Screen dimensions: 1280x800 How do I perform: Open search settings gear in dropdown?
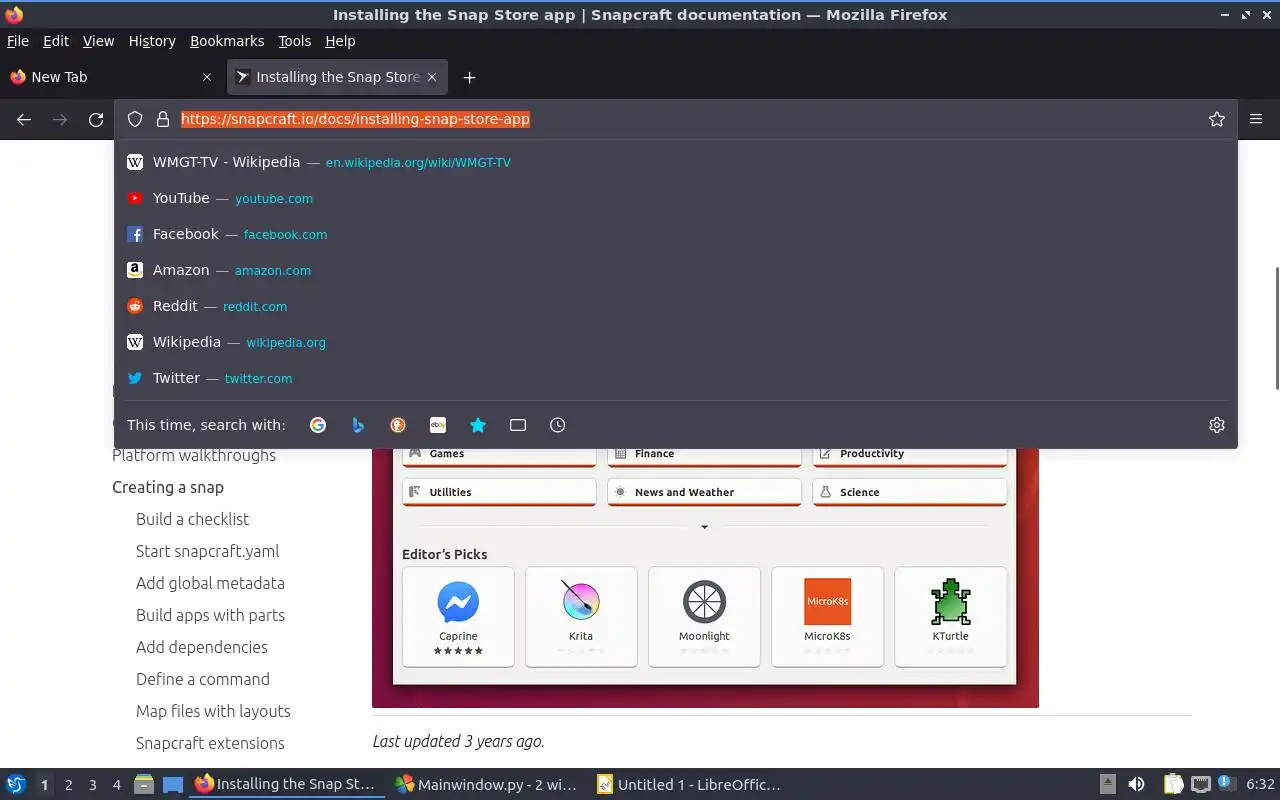1217,425
